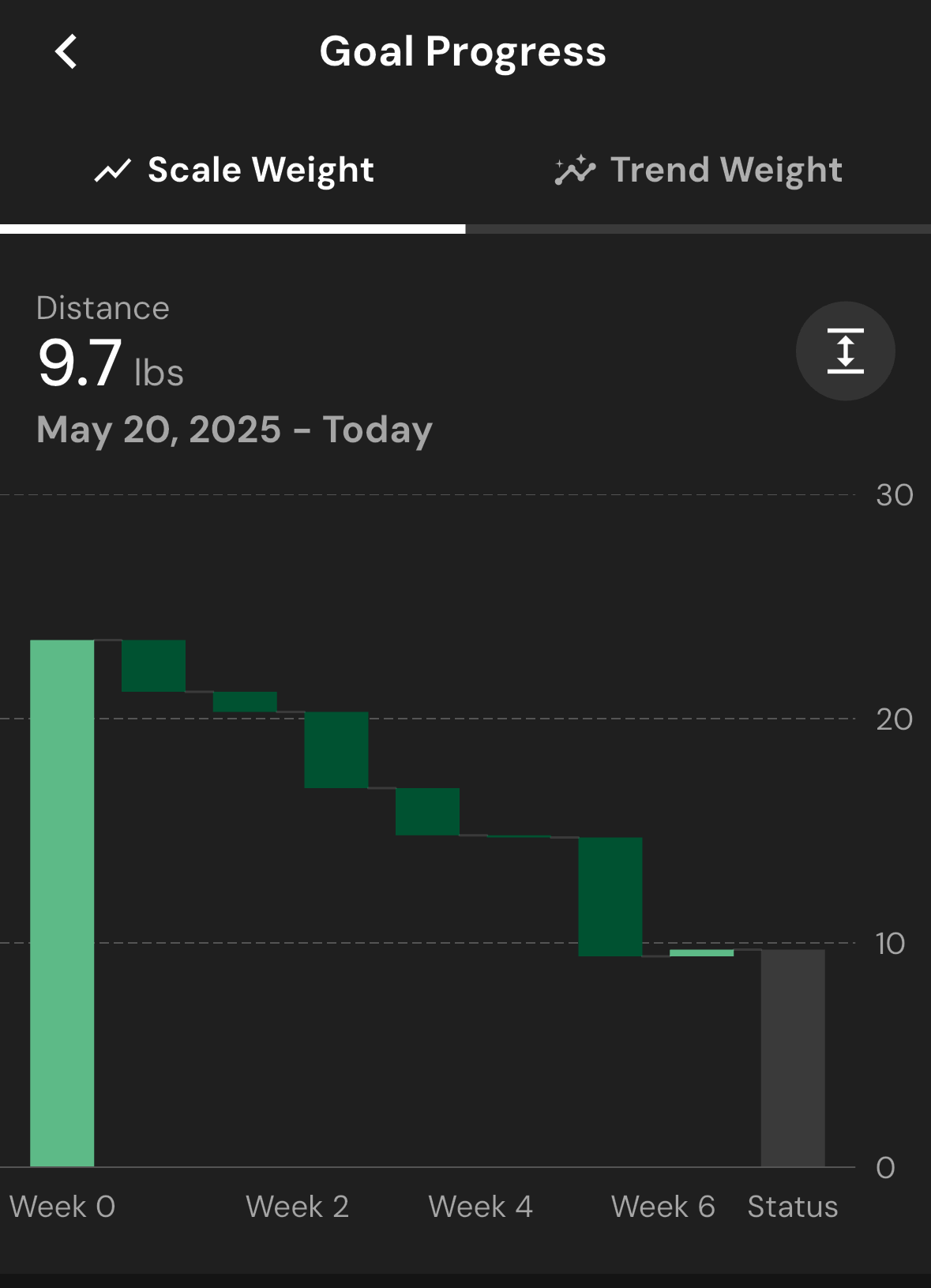Select the gray Status bar

pos(793,1057)
